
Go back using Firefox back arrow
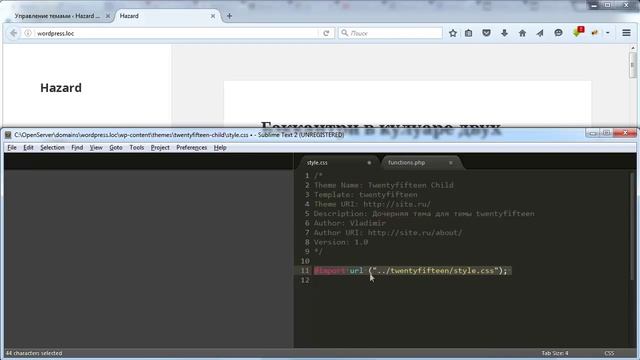pos(13,33)
